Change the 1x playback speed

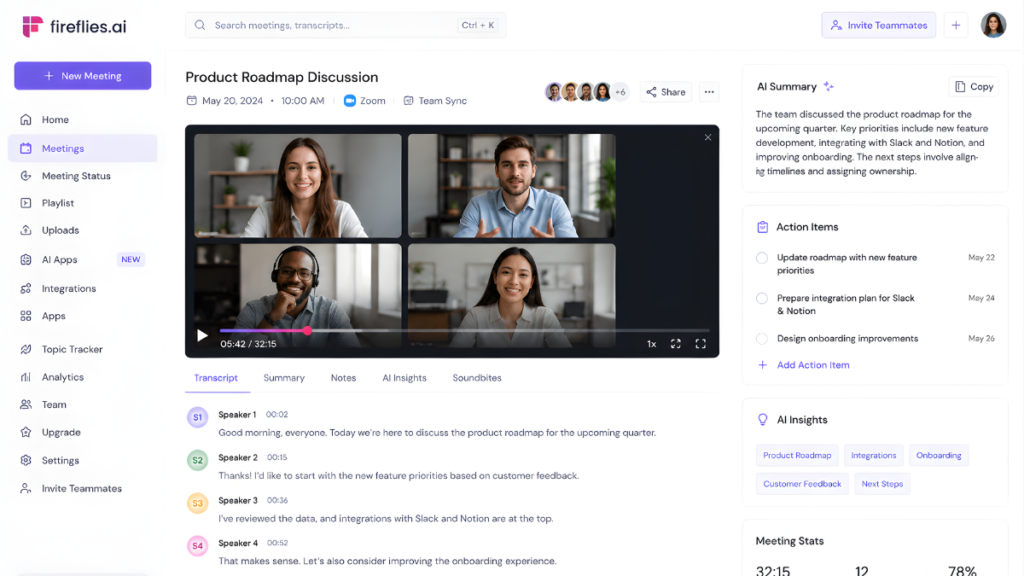pyautogui.click(x=652, y=344)
